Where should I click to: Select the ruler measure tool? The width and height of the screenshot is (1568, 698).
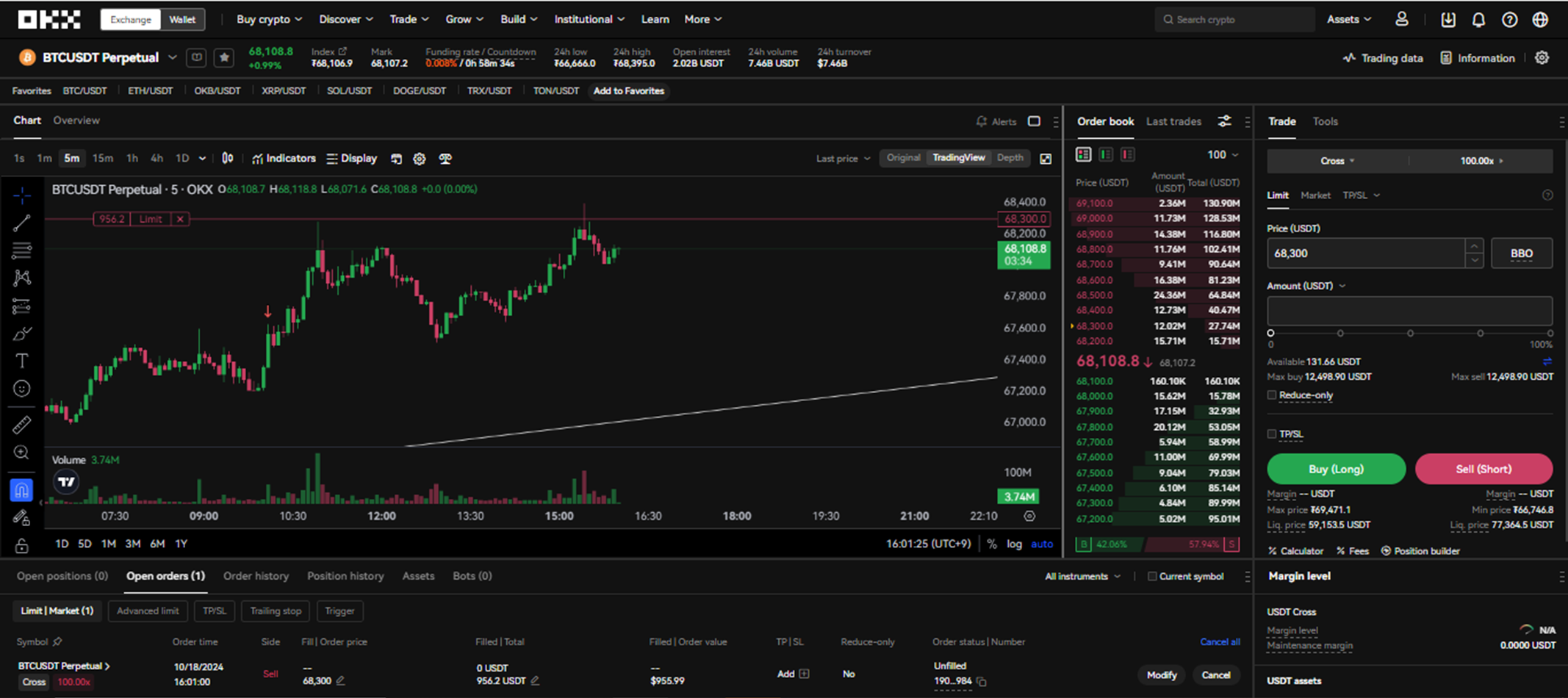[x=22, y=425]
